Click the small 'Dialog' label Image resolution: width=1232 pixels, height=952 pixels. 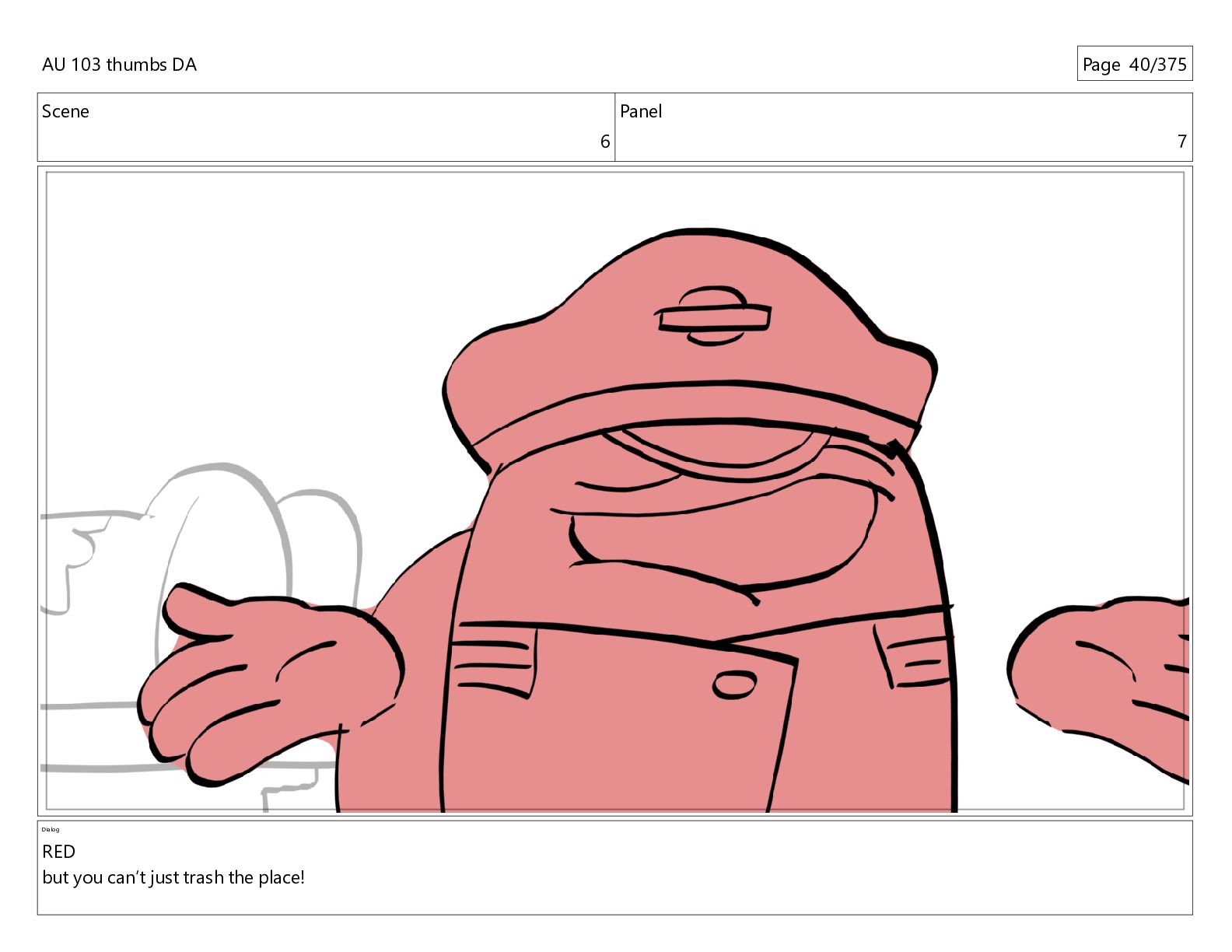coord(51,829)
